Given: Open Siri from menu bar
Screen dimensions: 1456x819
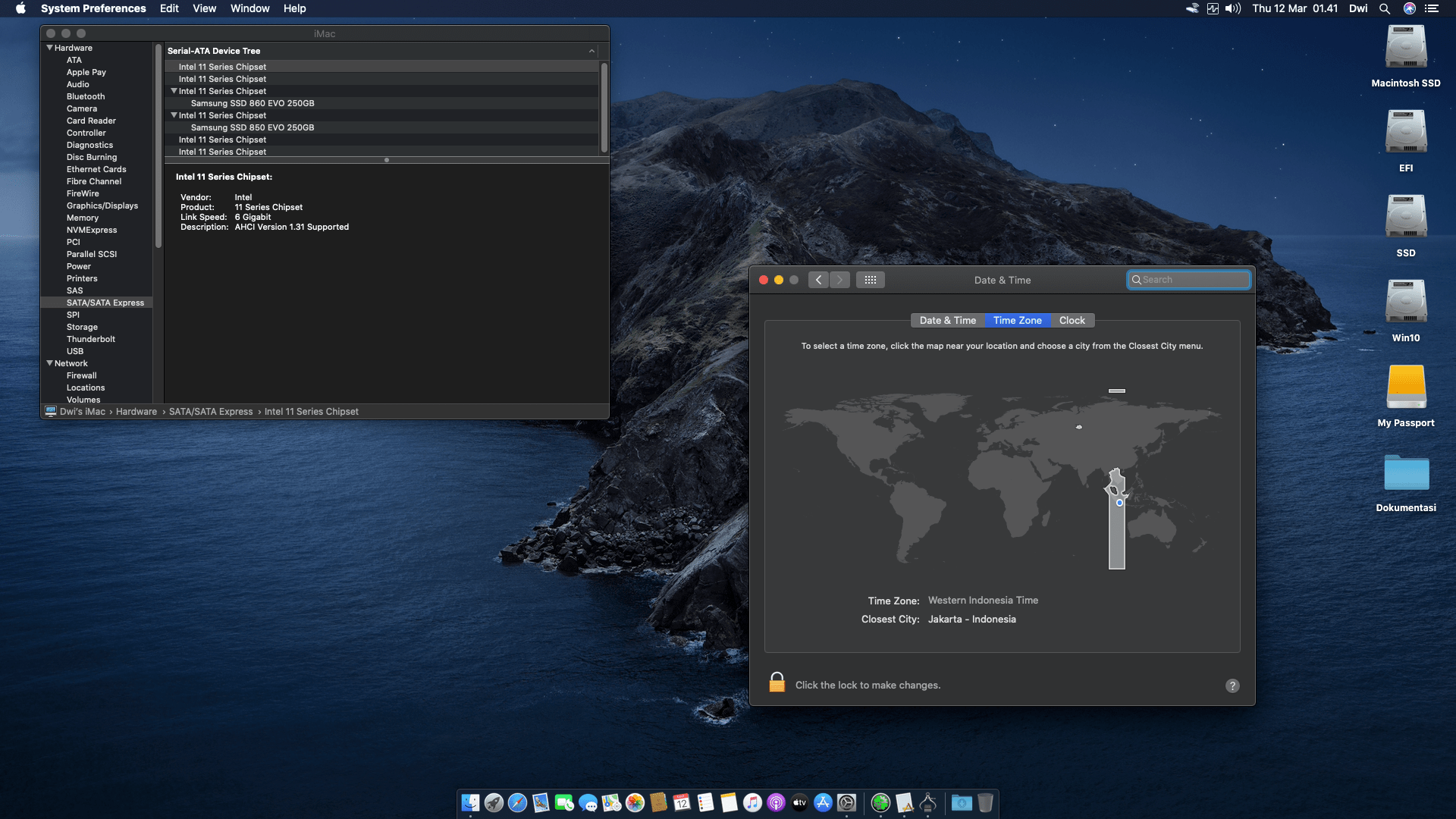Looking at the screenshot, I should point(1409,8).
